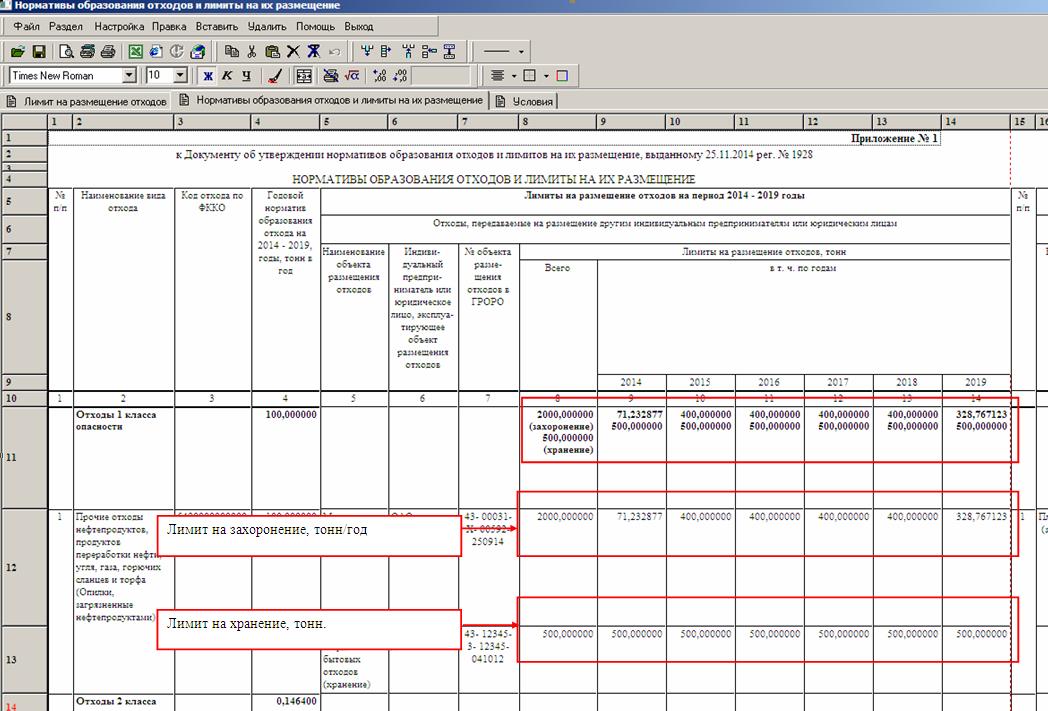Click the blue-bordered fill color square
Viewport: 1048px width, 711px height.
(x=562, y=76)
